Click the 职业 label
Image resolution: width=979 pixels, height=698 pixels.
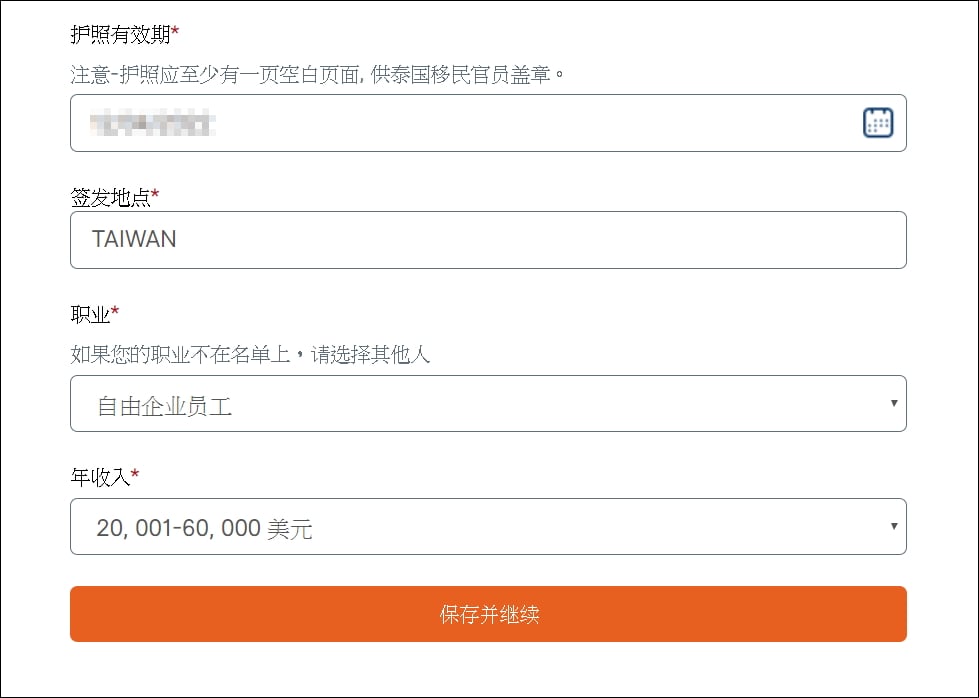(x=90, y=314)
